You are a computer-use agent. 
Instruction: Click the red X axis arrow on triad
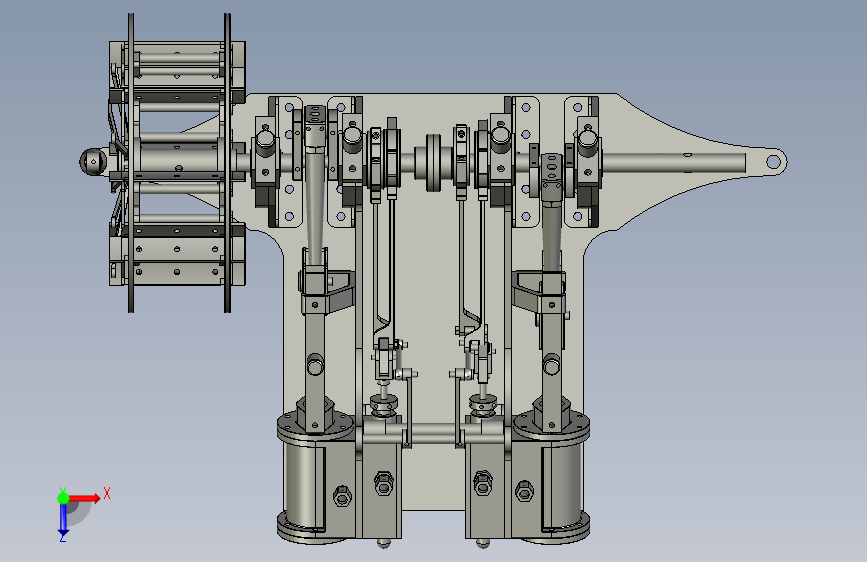[x=86, y=498]
